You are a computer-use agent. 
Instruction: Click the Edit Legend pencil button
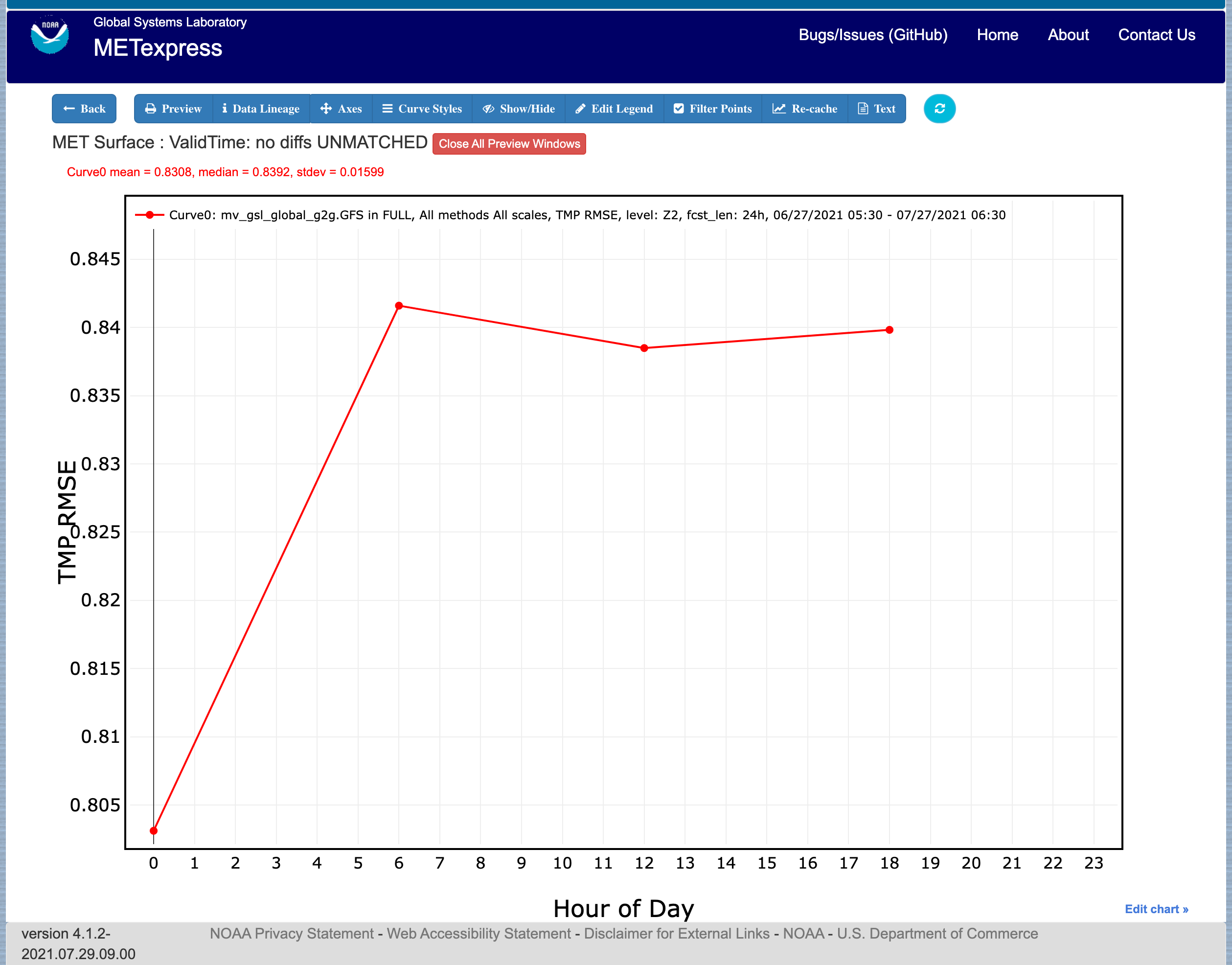614,109
